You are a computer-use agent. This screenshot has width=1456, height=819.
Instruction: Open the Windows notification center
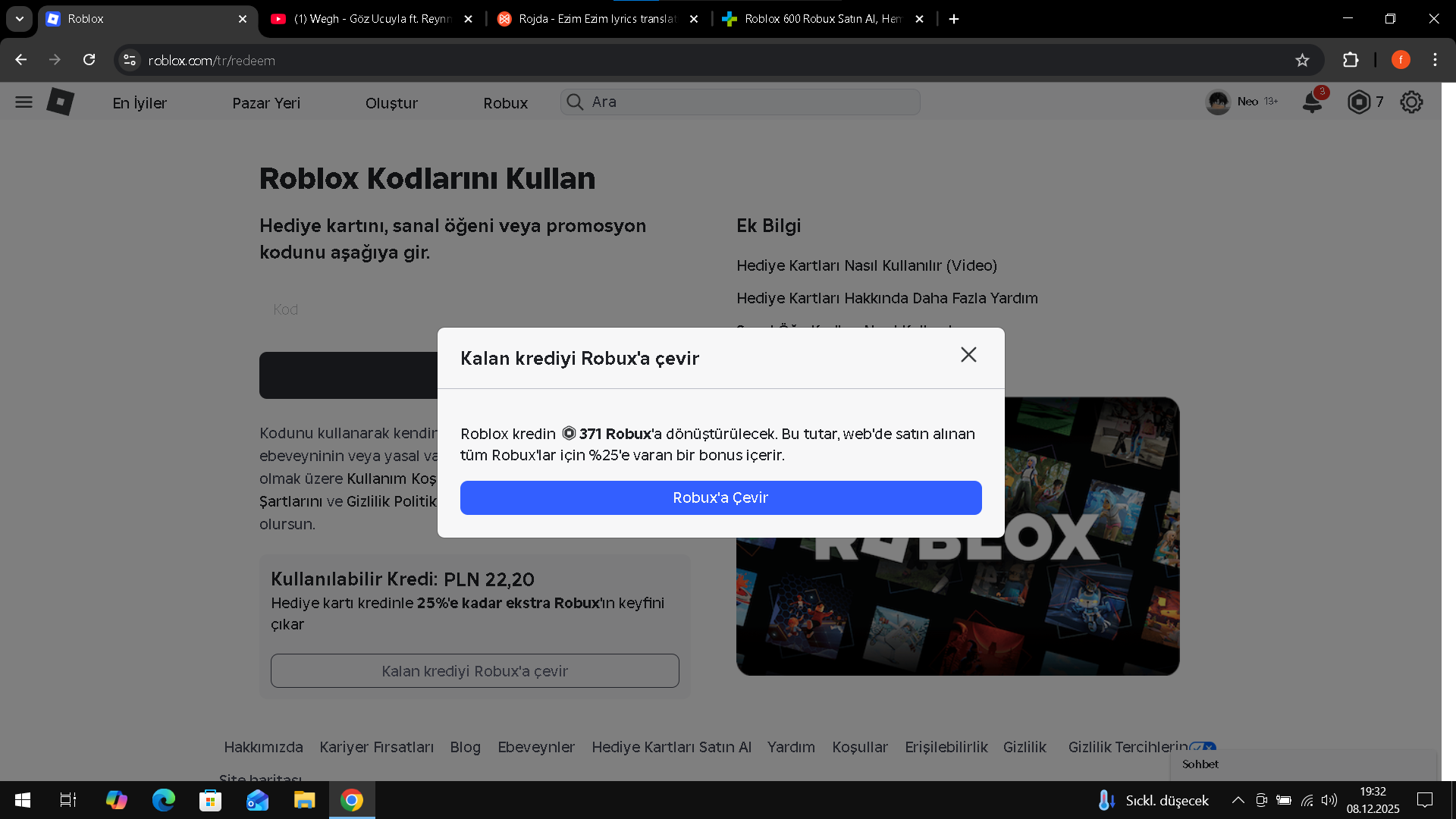tap(1425, 800)
